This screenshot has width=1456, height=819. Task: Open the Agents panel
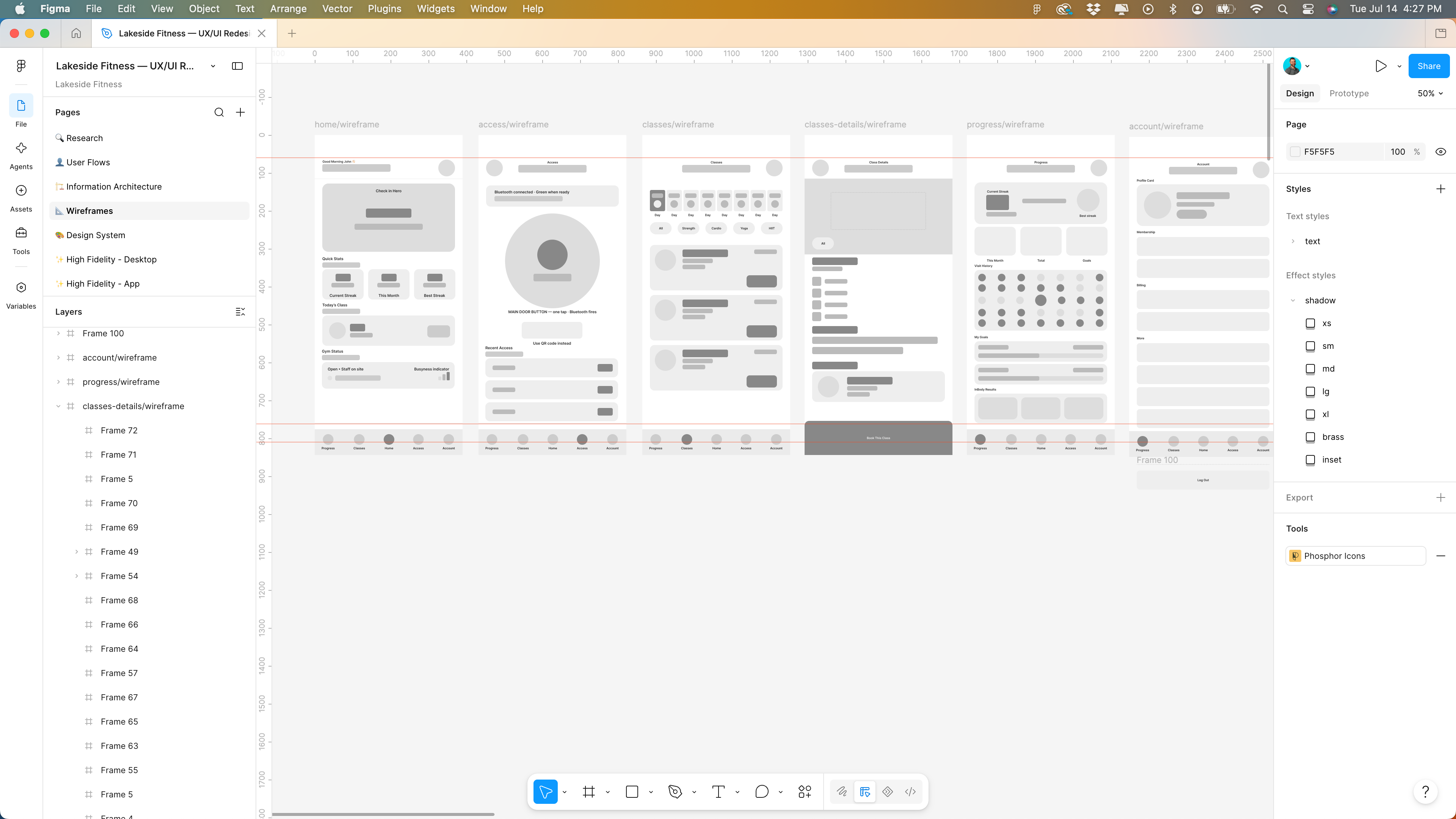(21, 154)
